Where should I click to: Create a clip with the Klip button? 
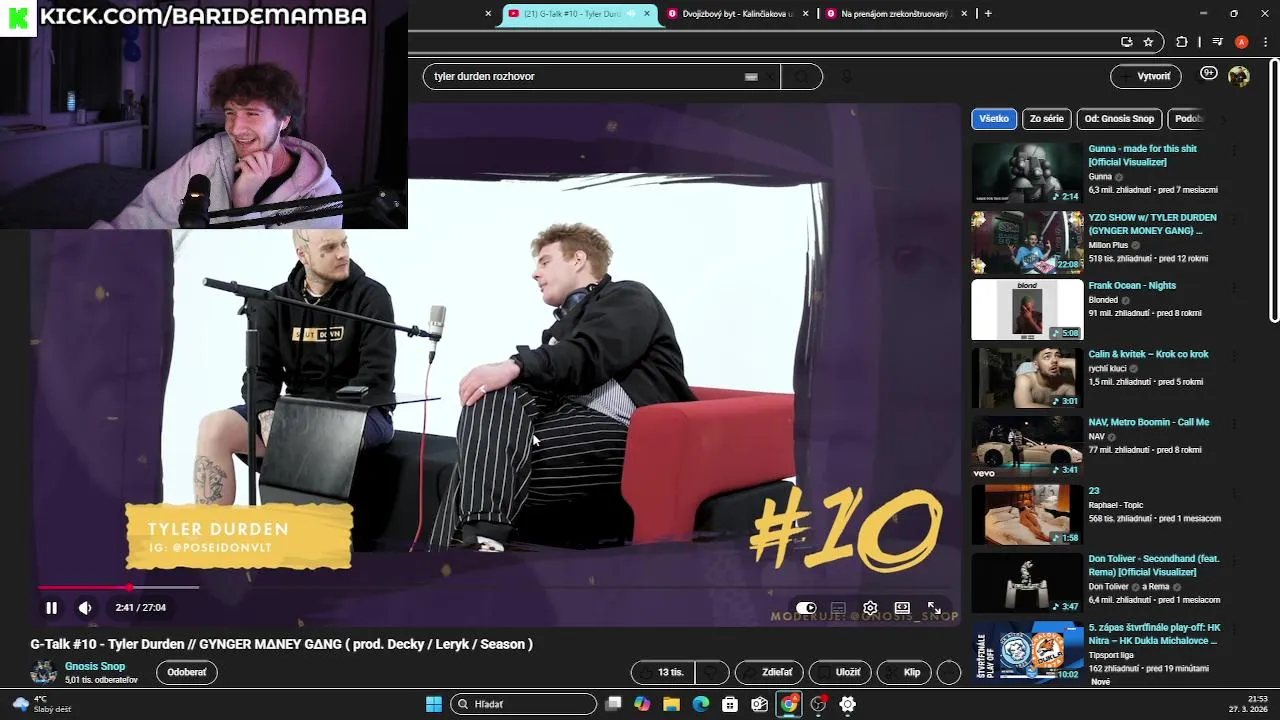904,672
